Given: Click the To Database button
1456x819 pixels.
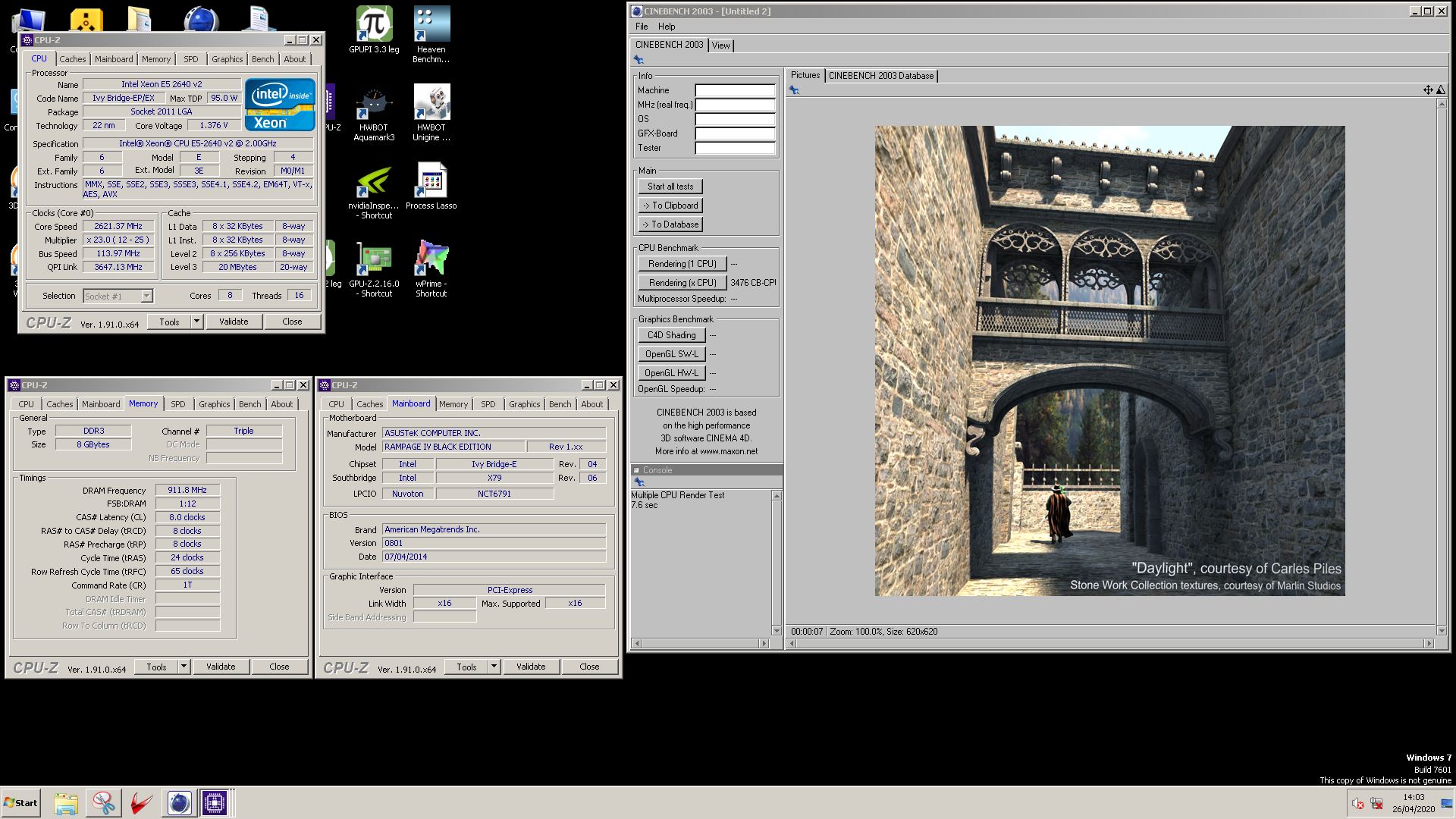Looking at the screenshot, I should (x=670, y=224).
